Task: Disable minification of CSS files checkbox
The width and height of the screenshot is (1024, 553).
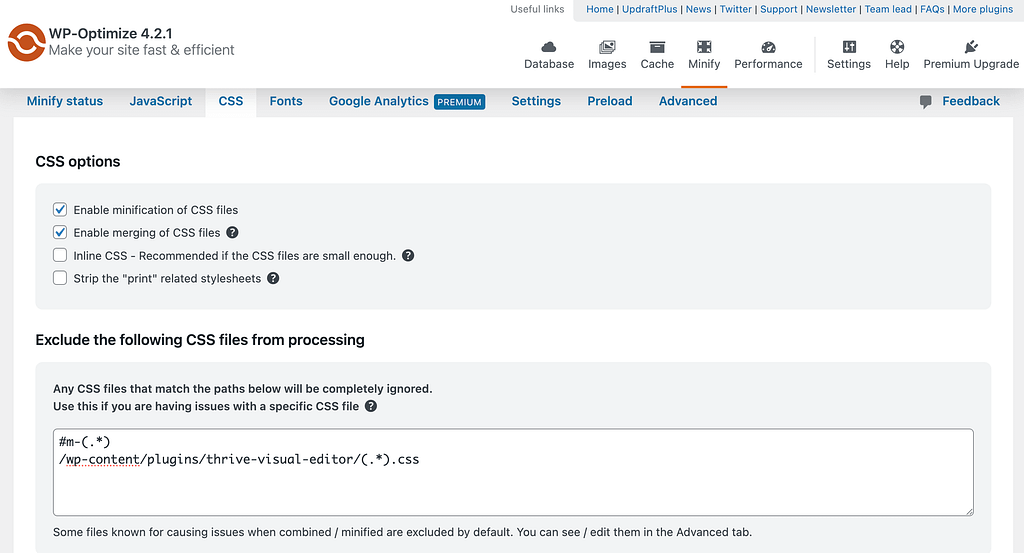Action: pyautogui.click(x=60, y=210)
